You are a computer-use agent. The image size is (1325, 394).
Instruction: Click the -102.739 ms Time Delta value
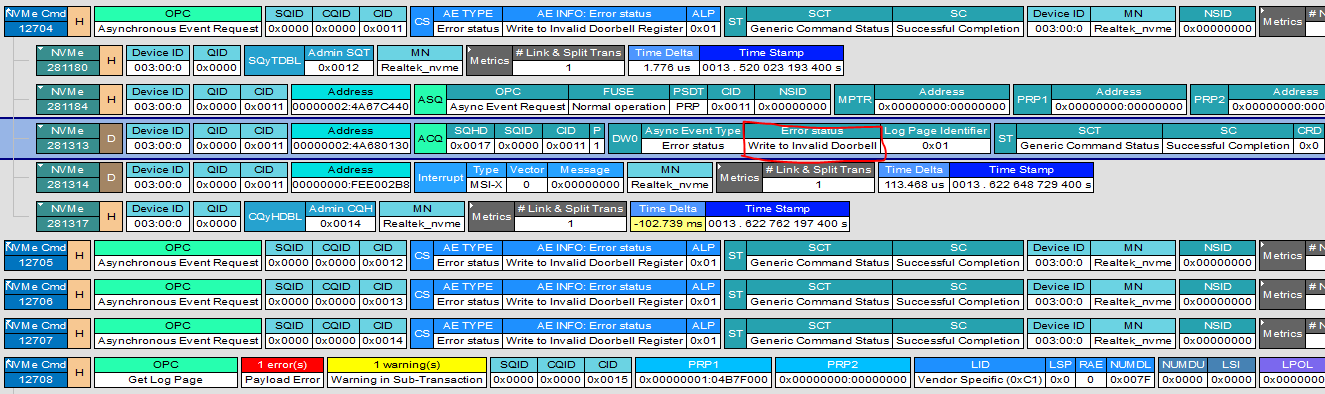(x=669, y=224)
